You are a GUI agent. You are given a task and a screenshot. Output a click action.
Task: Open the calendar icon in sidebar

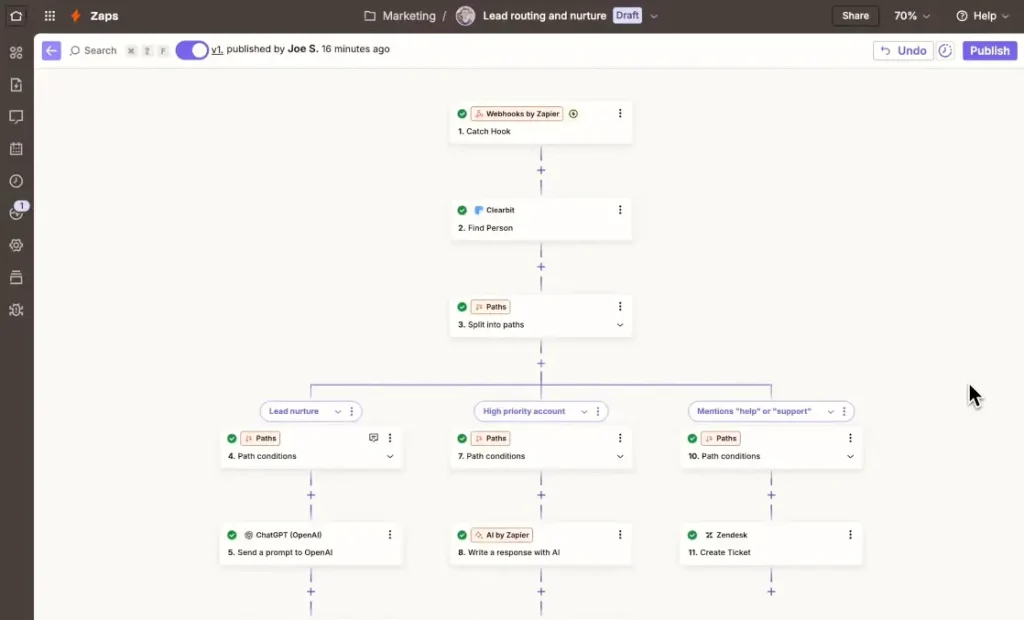[x=16, y=149]
